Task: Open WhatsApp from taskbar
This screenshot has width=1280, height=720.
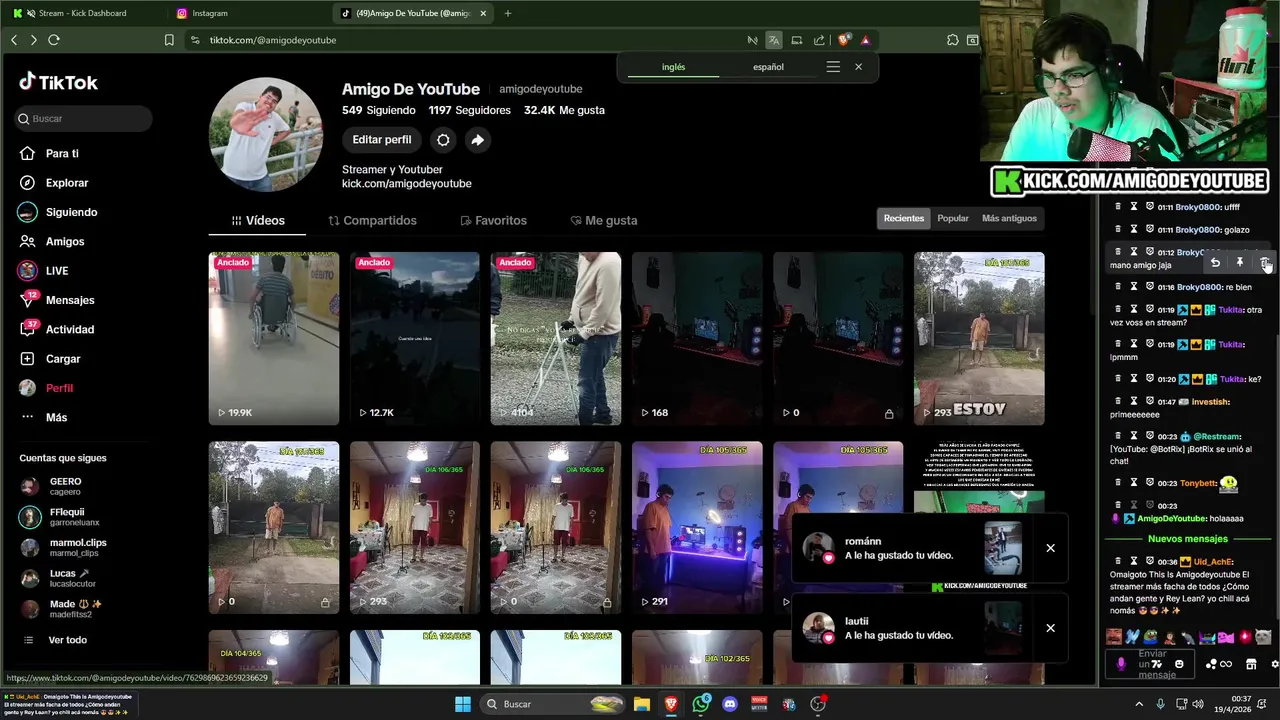Action: coord(700,704)
